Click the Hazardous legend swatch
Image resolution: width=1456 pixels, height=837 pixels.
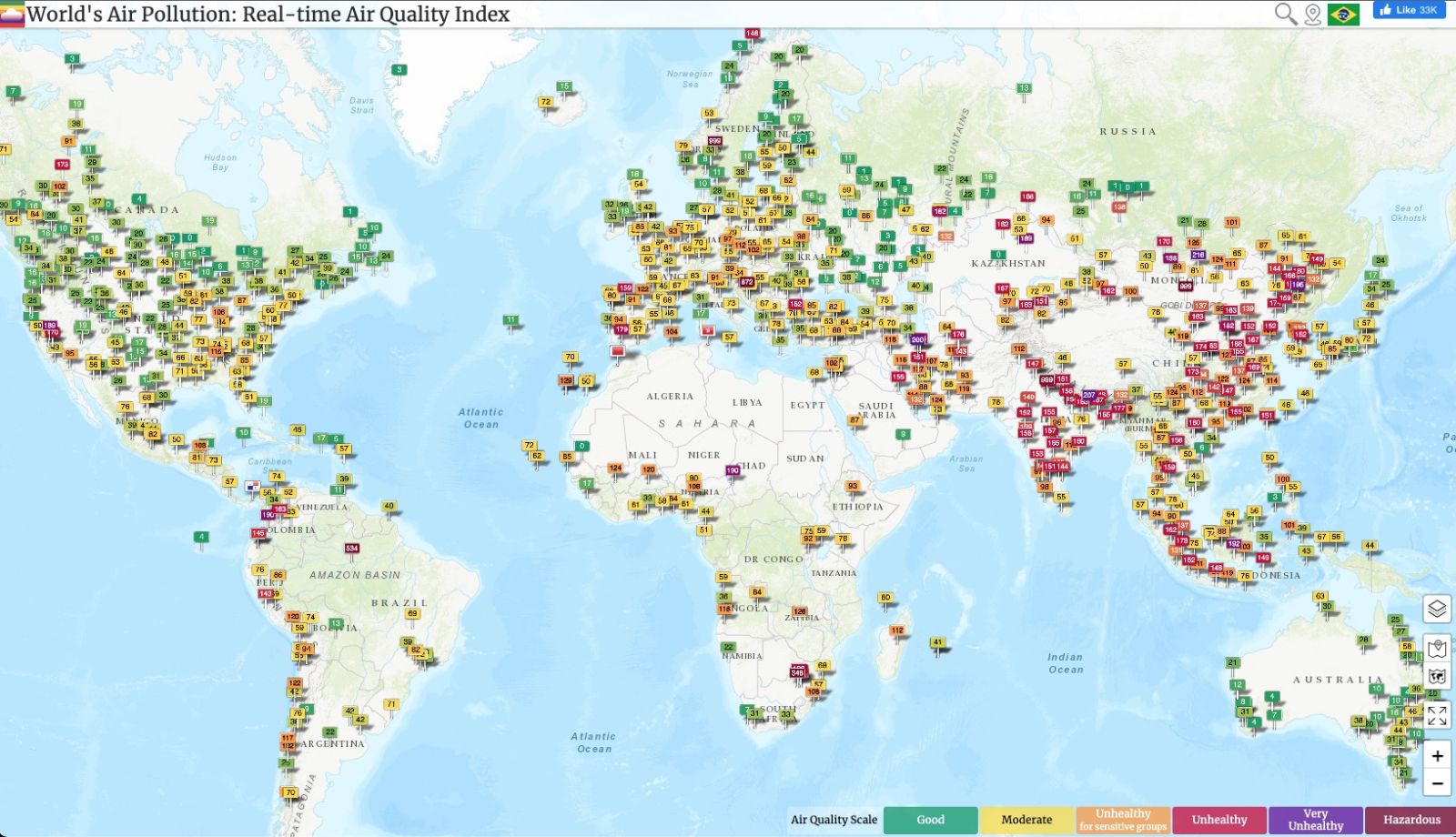[1411, 820]
